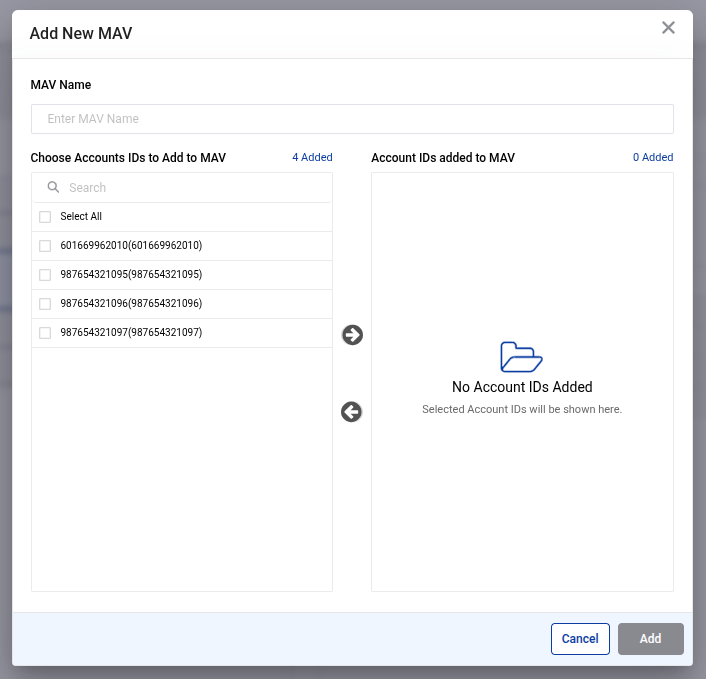The image size is (706, 679).
Task: Focus the Enter MAV Name field
Action: pyautogui.click(x=352, y=119)
